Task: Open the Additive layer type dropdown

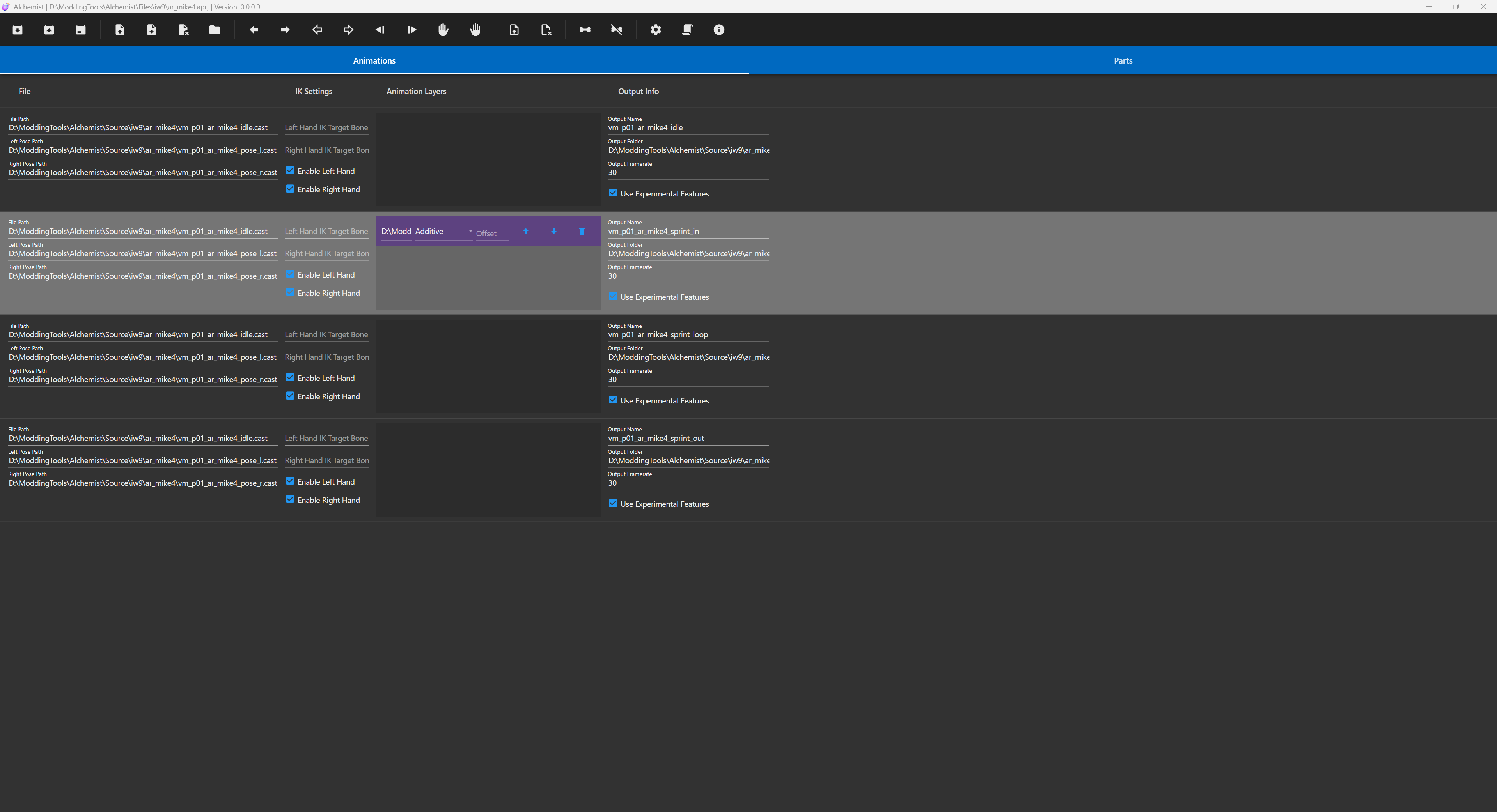Action: [443, 231]
